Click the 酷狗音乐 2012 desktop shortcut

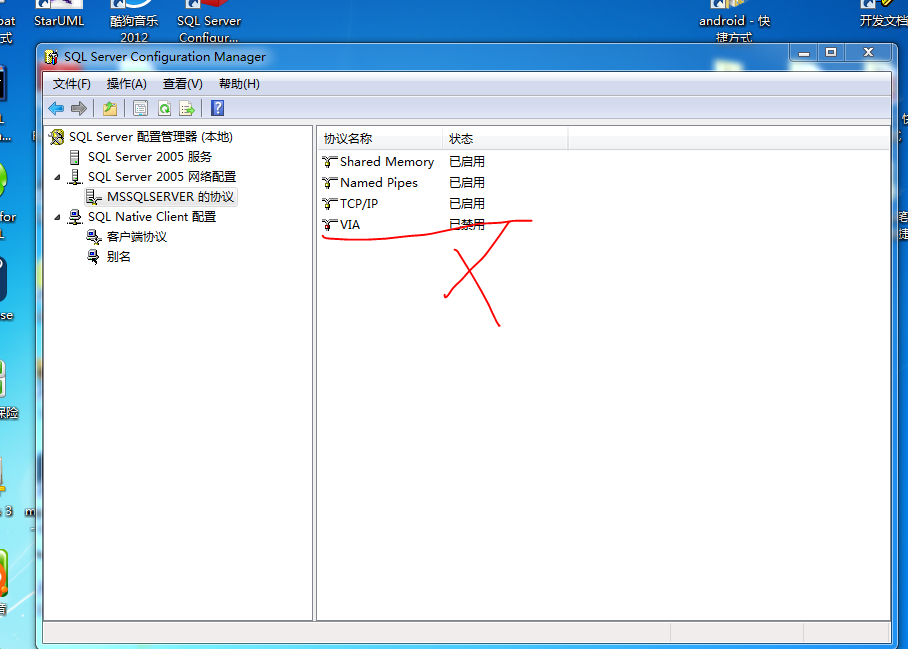134,22
